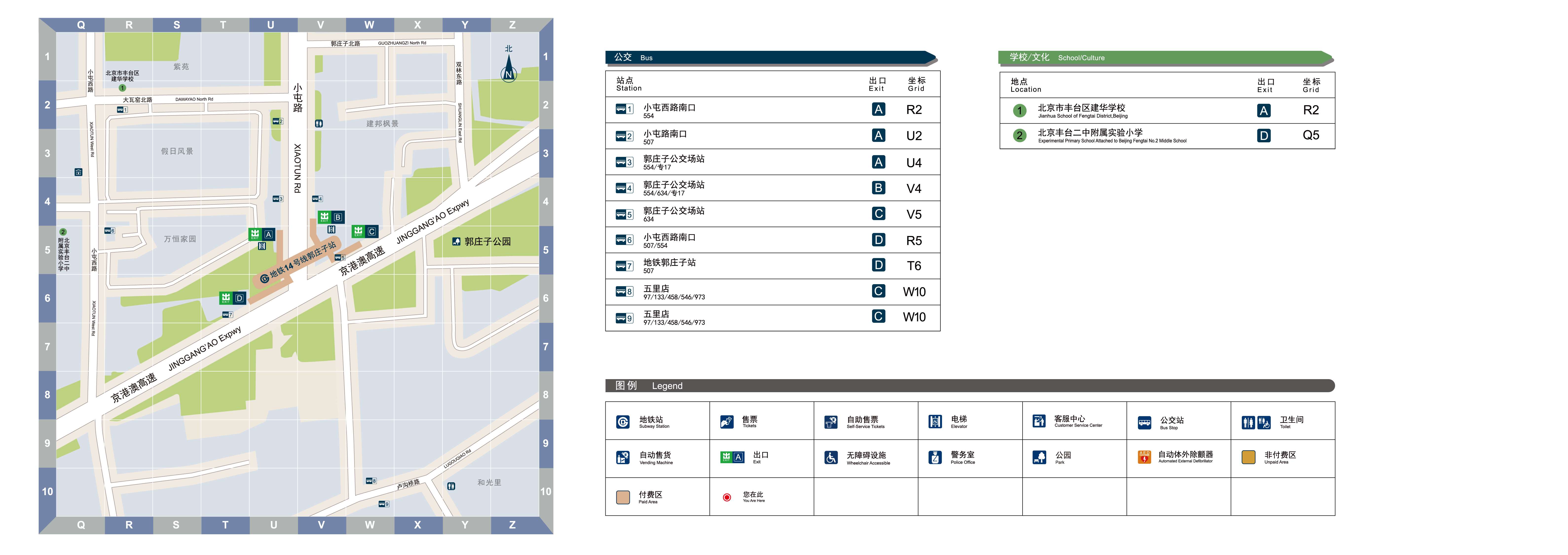
Task: Click the toilet icon near 和光里 on the map
Action: click(x=451, y=486)
